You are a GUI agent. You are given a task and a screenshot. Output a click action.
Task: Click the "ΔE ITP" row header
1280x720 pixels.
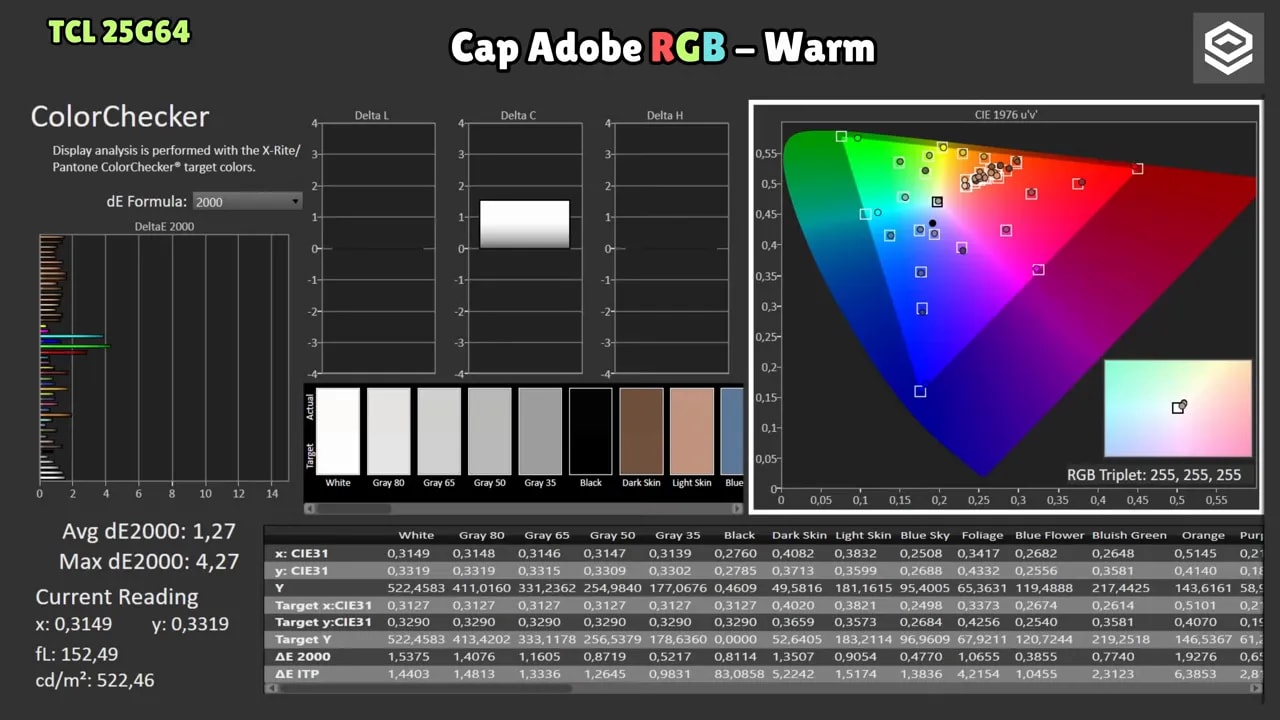click(299, 674)
